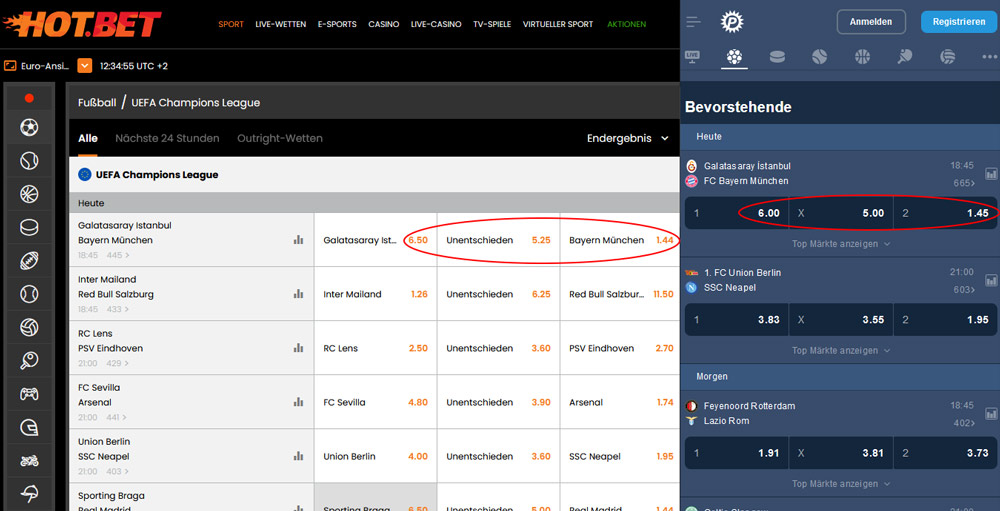Open 603 more markets in blue panel
Viewport: 1000px width, 511px height.
(964, 290)
